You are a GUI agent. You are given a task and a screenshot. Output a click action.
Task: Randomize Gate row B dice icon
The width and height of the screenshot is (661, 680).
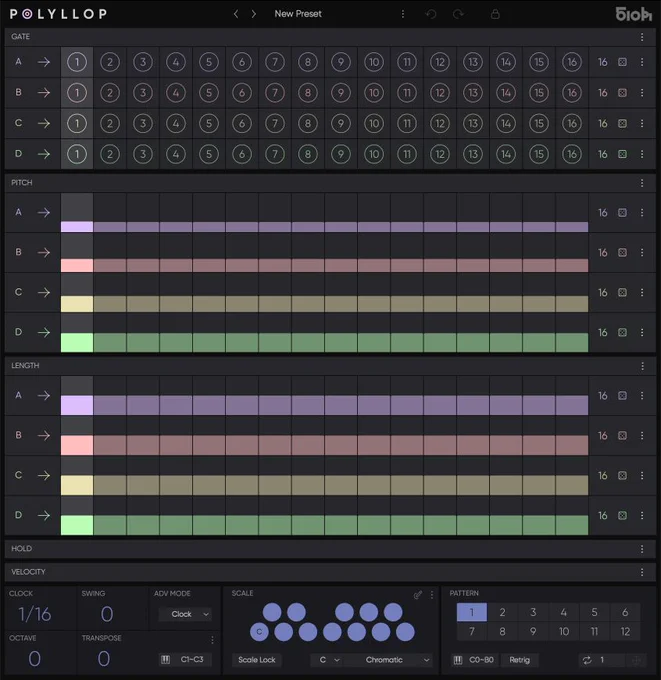click(x=622, y=93)
